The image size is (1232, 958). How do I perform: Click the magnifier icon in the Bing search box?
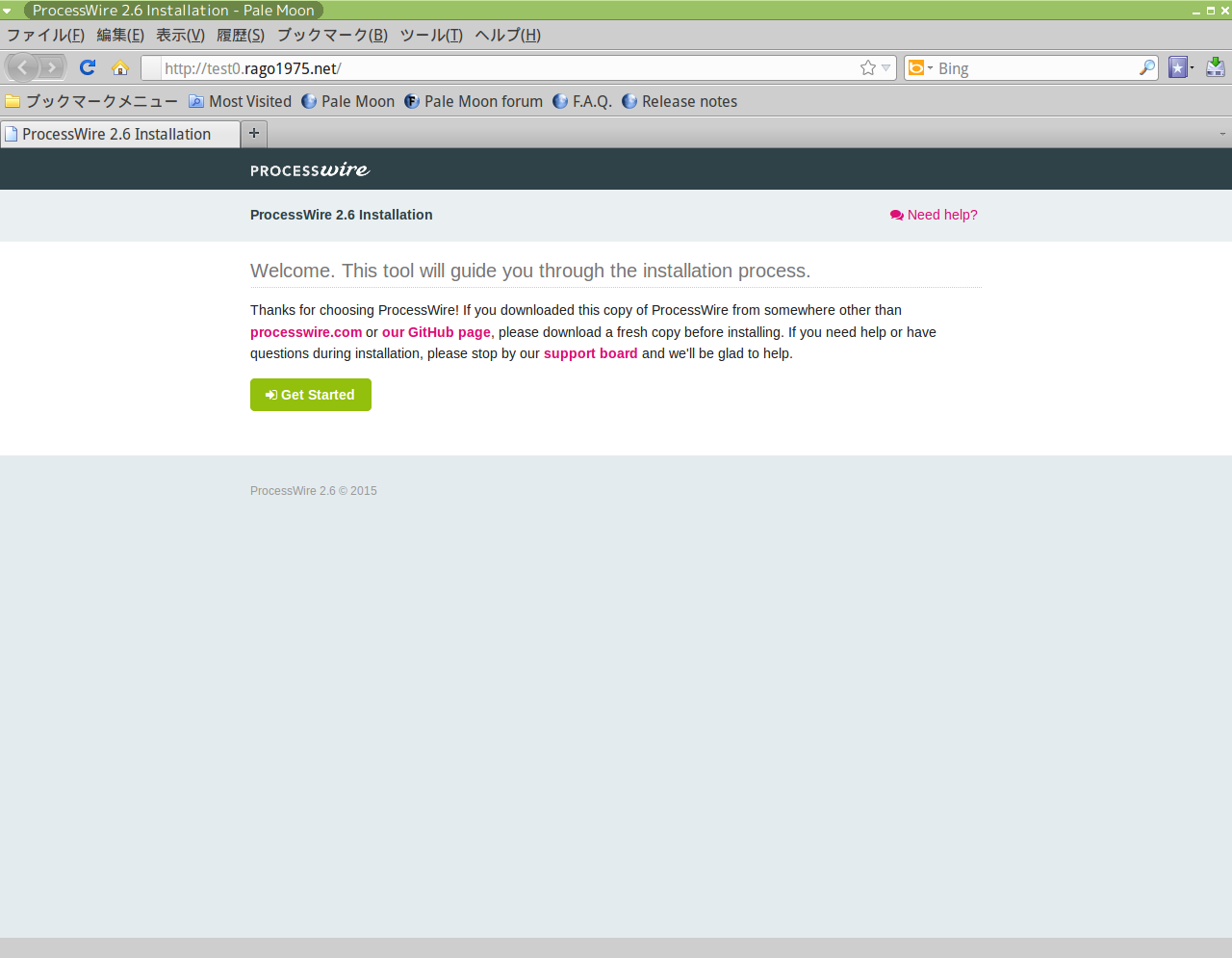(x=1146, y=67)
